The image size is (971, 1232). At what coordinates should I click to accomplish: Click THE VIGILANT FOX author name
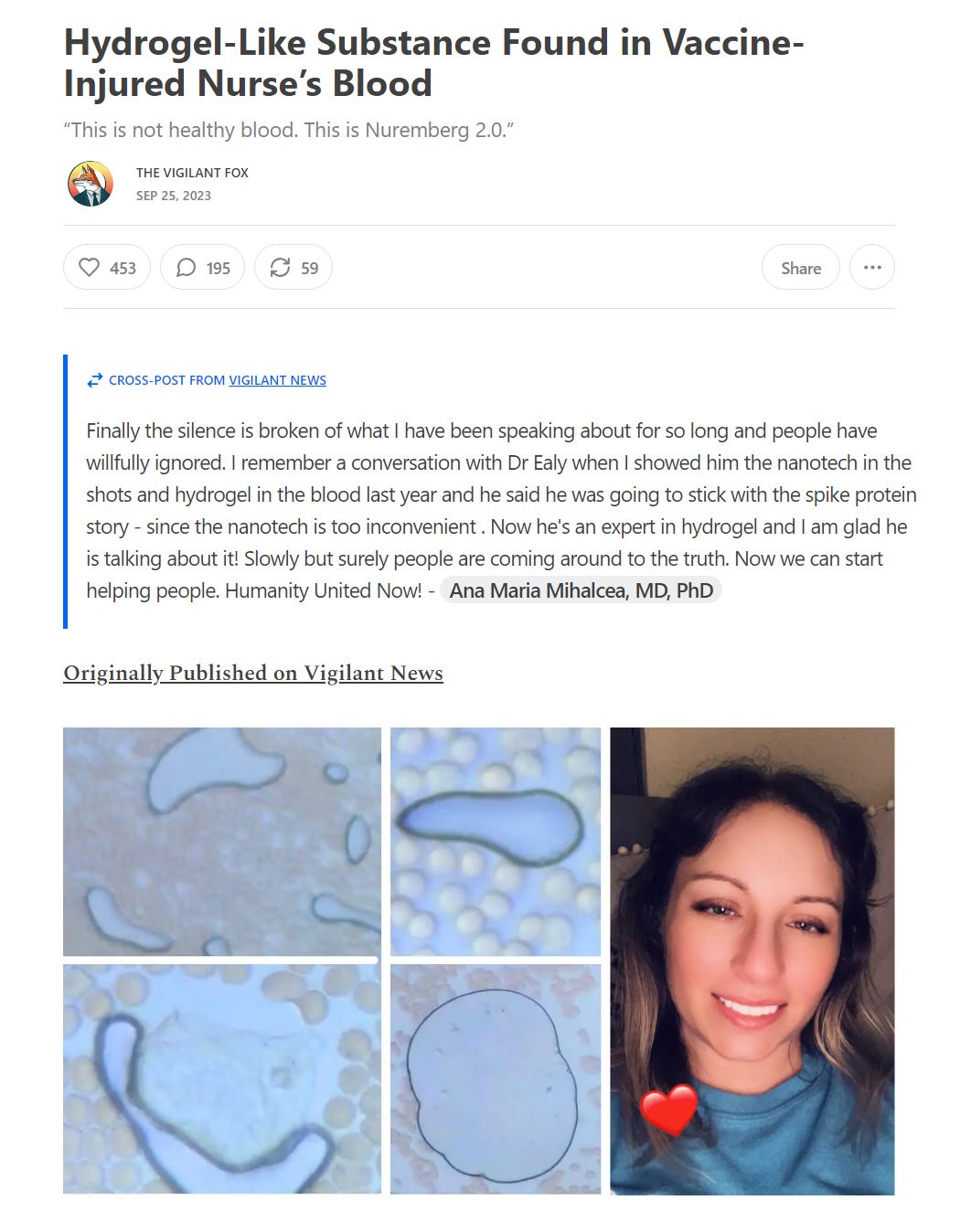coord(192,173)
